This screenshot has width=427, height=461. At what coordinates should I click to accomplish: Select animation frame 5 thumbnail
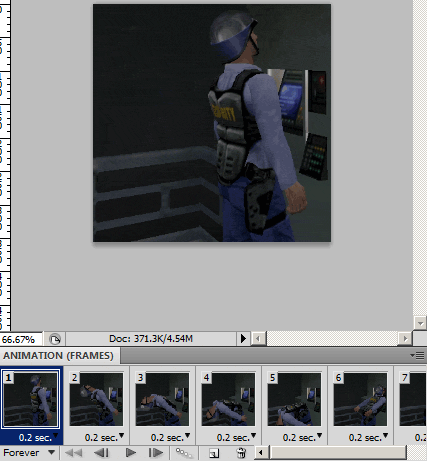(x=294, y=399)
